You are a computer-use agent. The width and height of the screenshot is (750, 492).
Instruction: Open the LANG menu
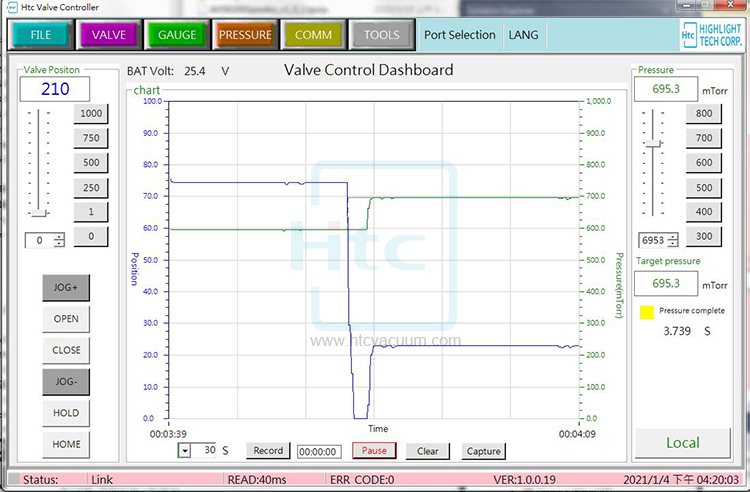[524, 35]
